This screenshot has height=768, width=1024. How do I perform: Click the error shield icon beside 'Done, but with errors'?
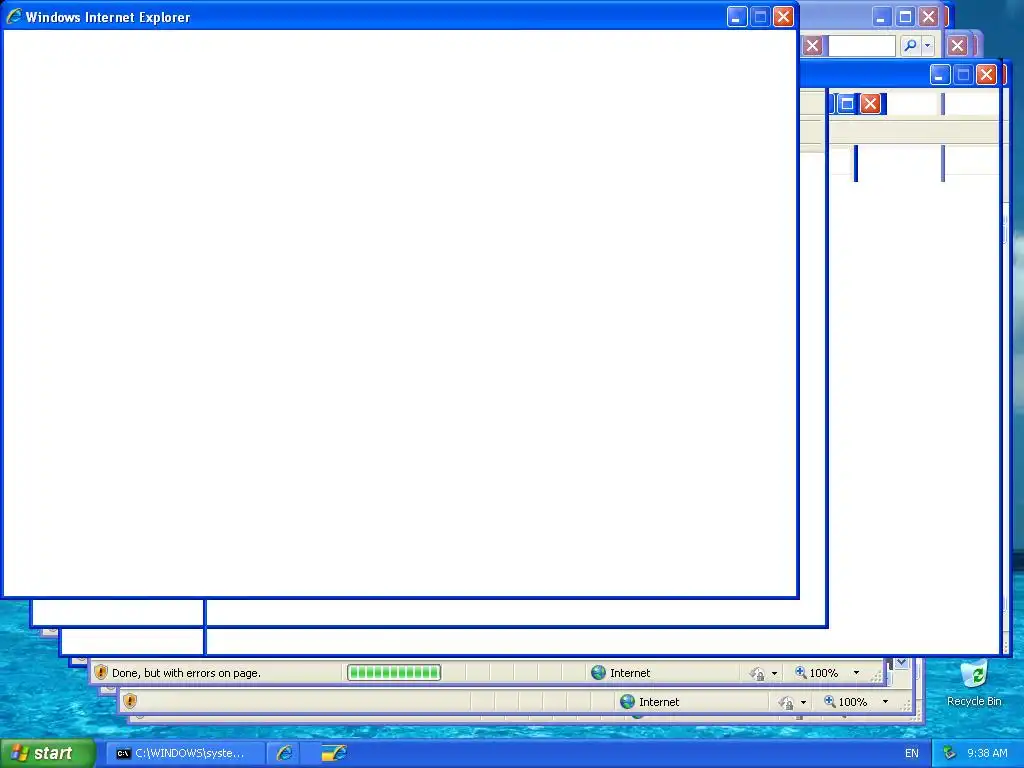point(101,673)
